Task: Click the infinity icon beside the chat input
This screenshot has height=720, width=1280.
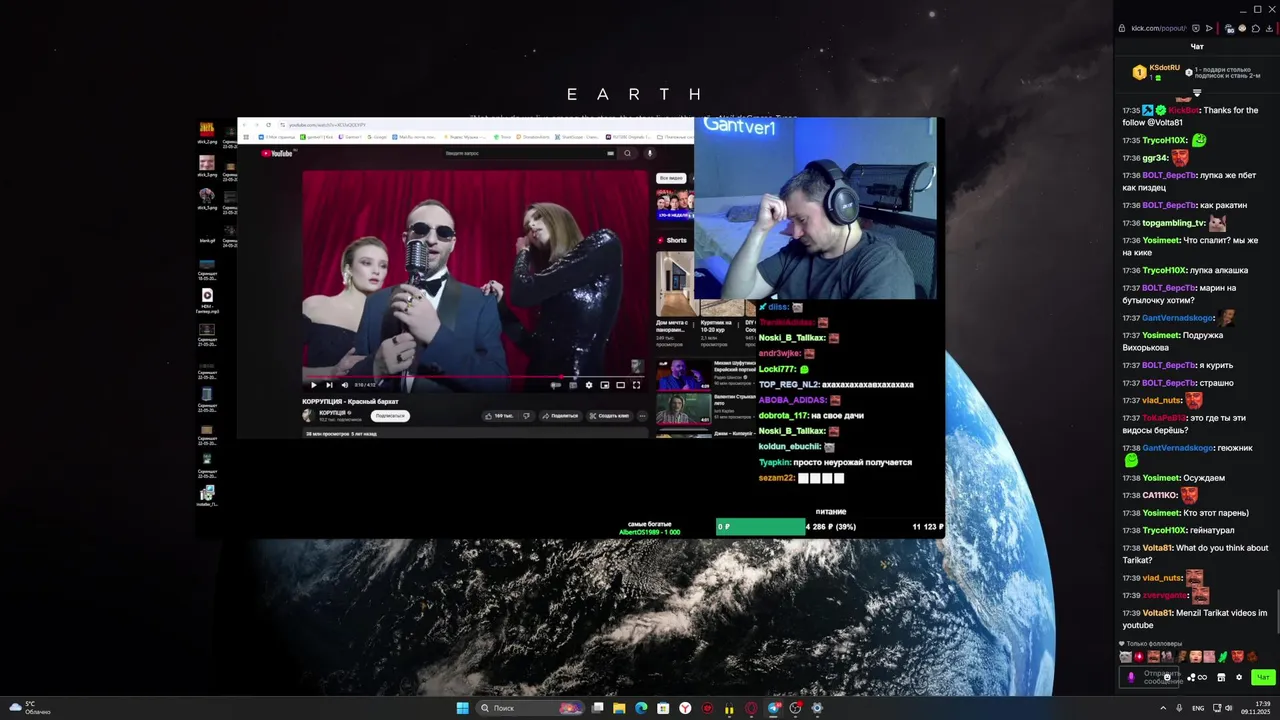Action: pyautogui.click(x=1202, y=677)
